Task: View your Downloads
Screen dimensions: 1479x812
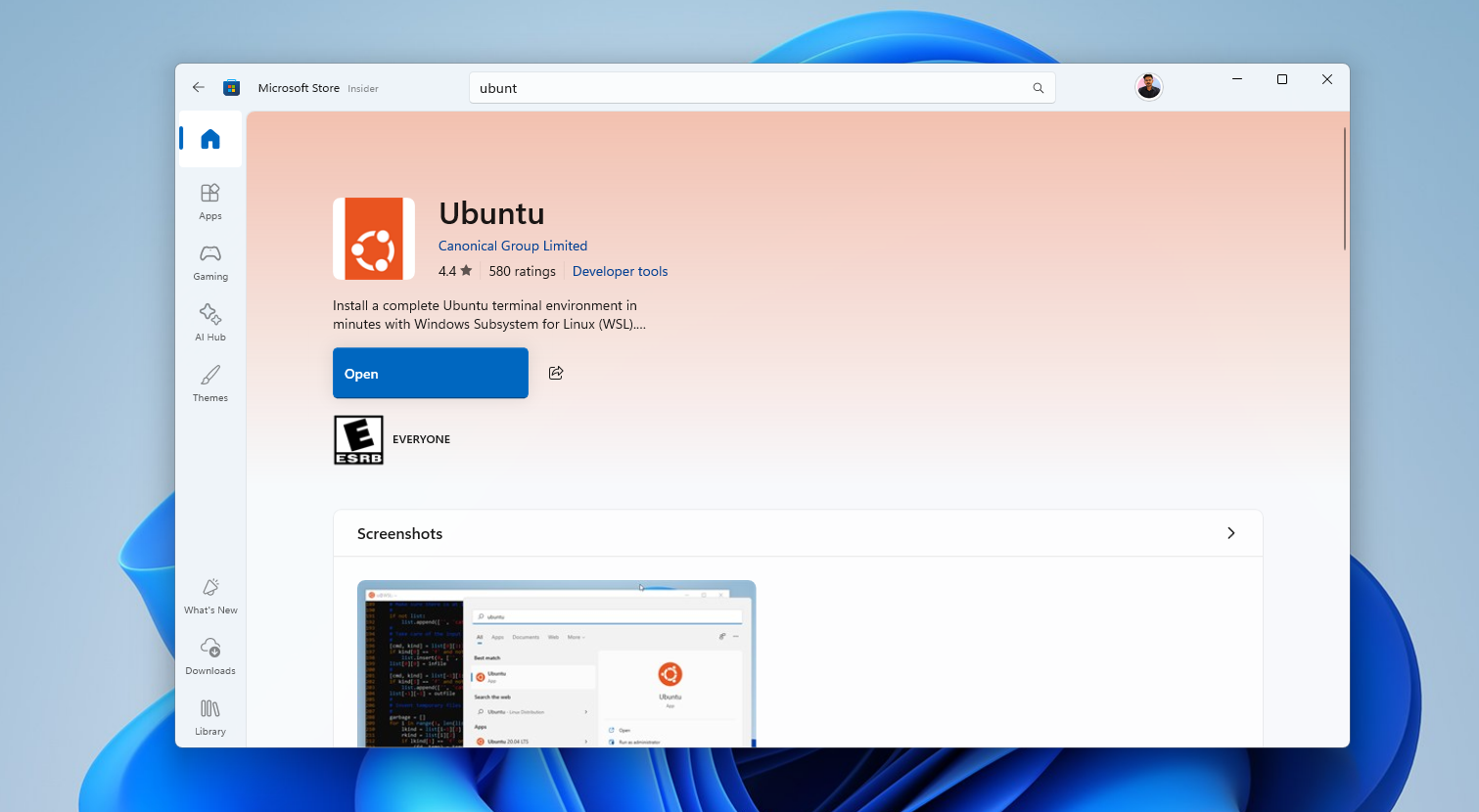Action: click(x=209, y=655)
